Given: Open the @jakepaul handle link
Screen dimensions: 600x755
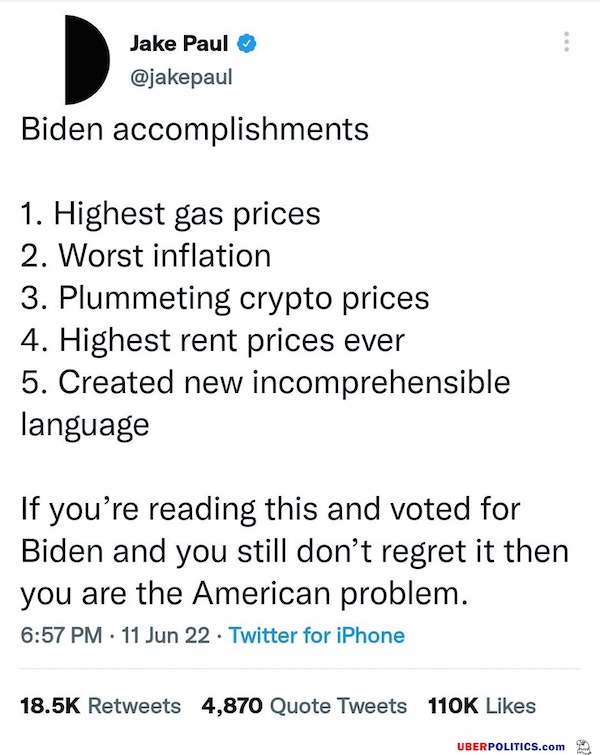Looking at the screenshot, I should pos(180,74).
